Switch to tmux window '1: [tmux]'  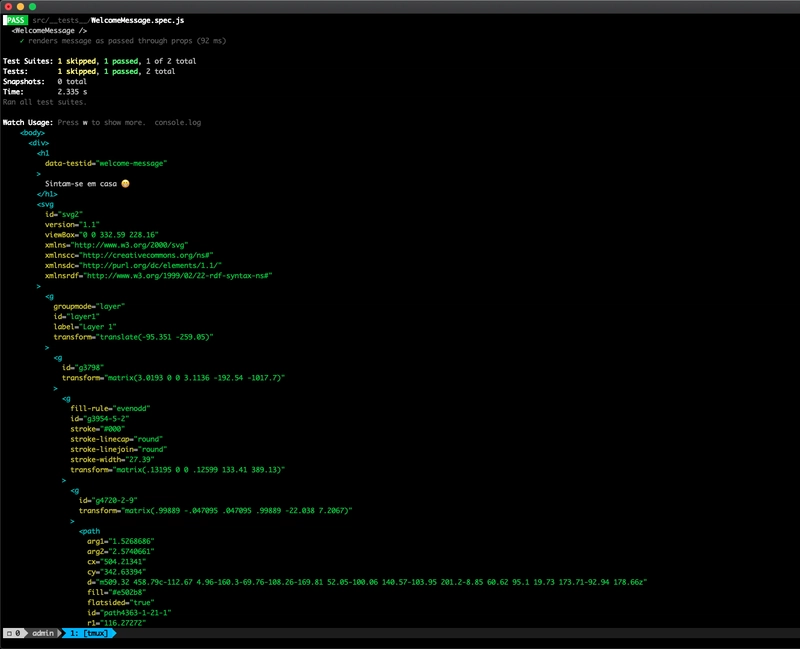click(89, 633)
